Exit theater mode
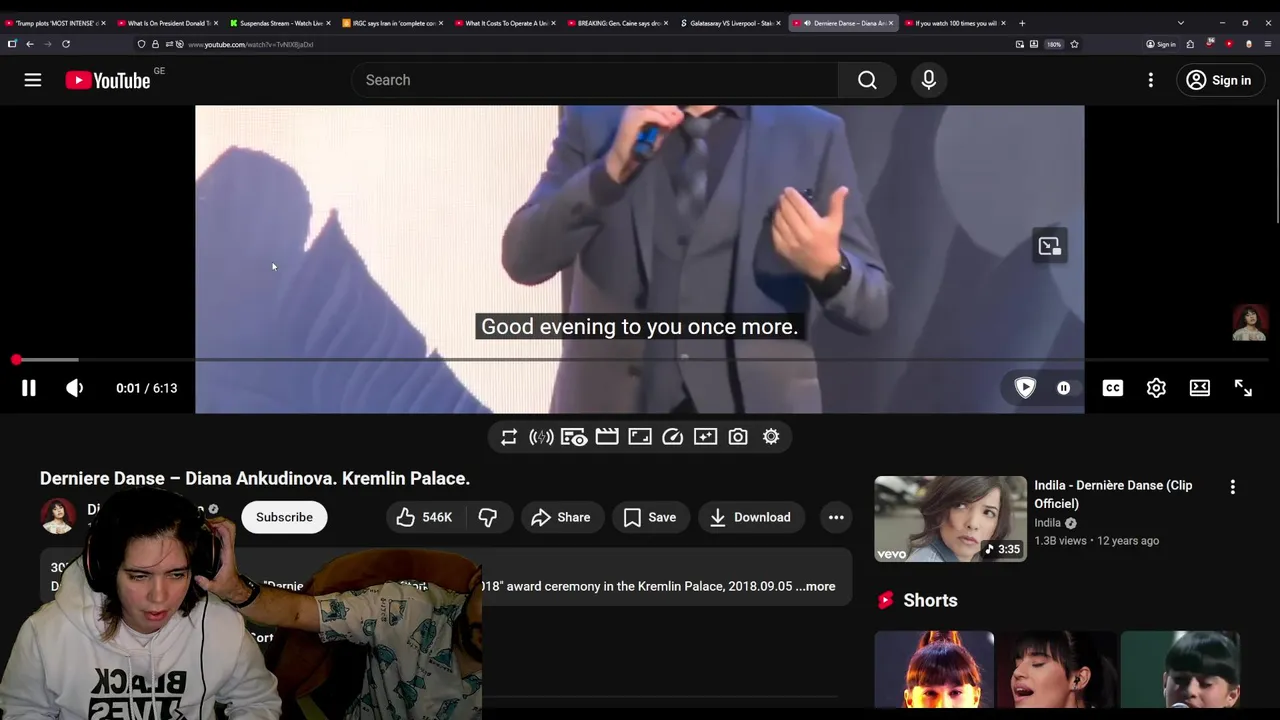Image resolution: width=1280 pixels, height=720 pixels. point(1200,388)
